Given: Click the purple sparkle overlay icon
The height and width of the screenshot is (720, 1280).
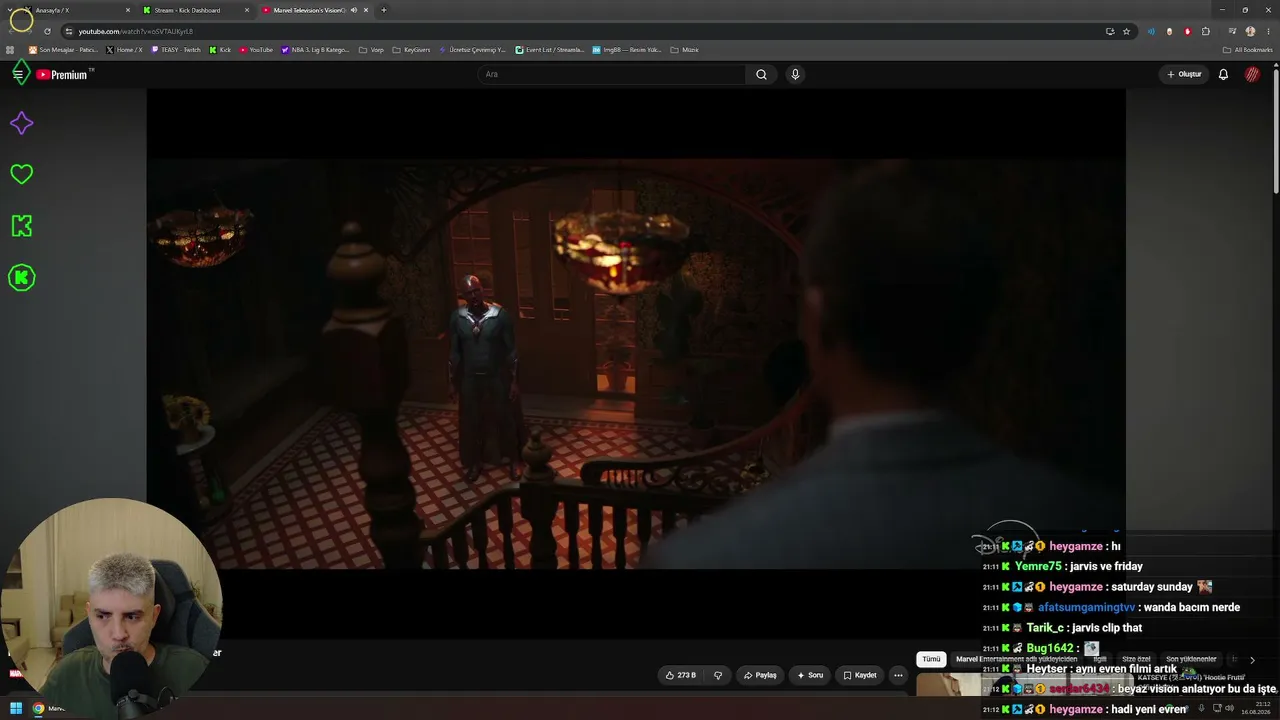Looking at the screenshot, I should 21,123.
